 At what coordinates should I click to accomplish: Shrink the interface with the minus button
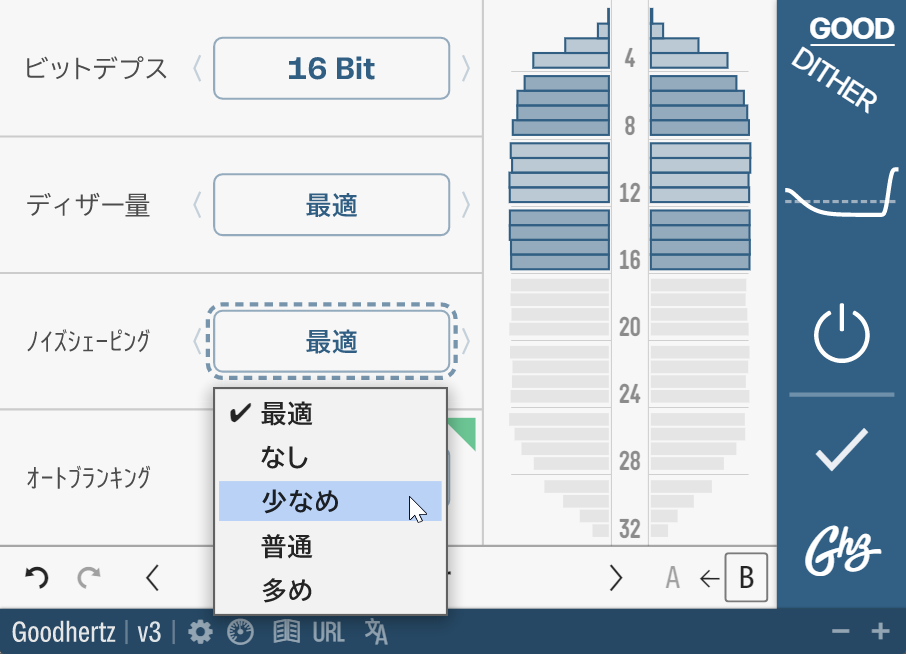coord(840,631)
